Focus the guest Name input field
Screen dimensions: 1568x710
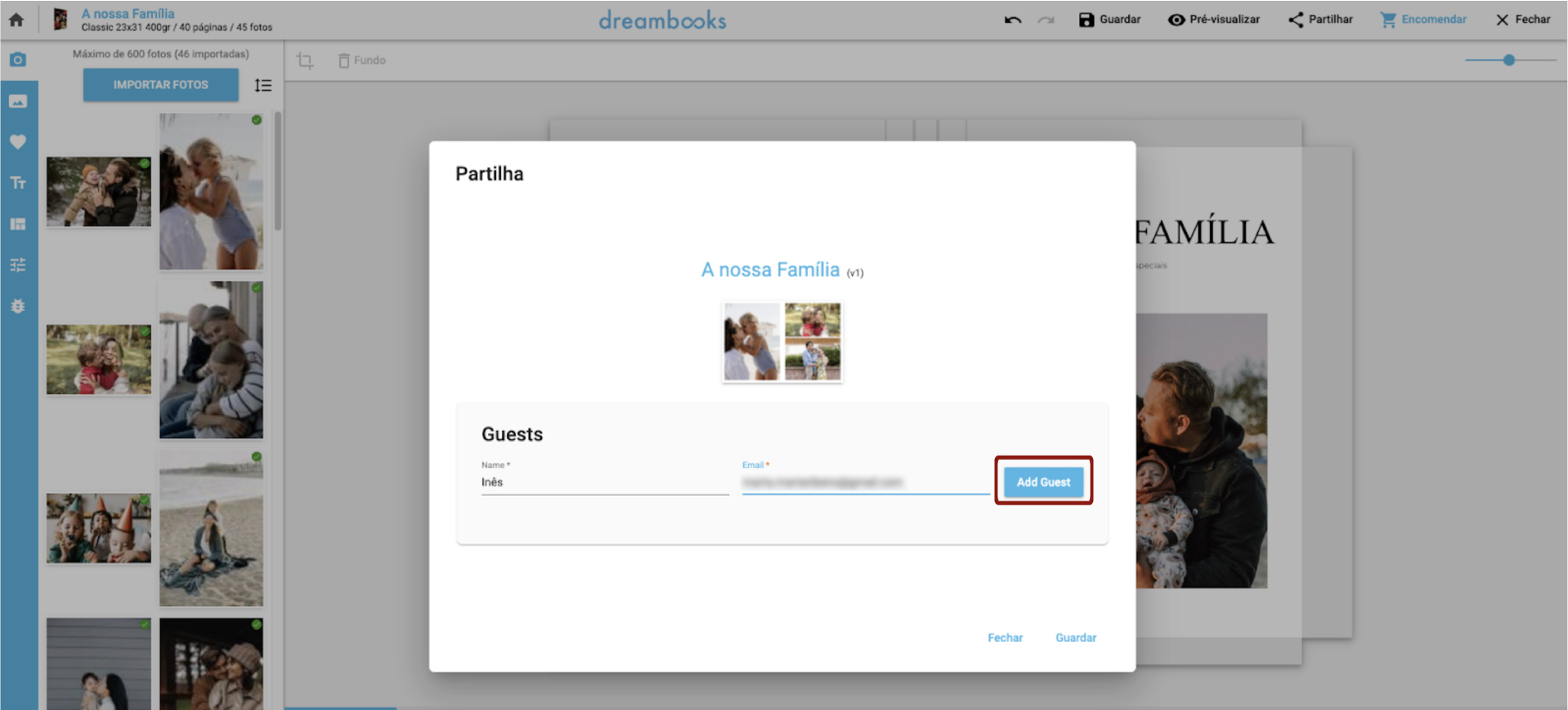(604, 483)
